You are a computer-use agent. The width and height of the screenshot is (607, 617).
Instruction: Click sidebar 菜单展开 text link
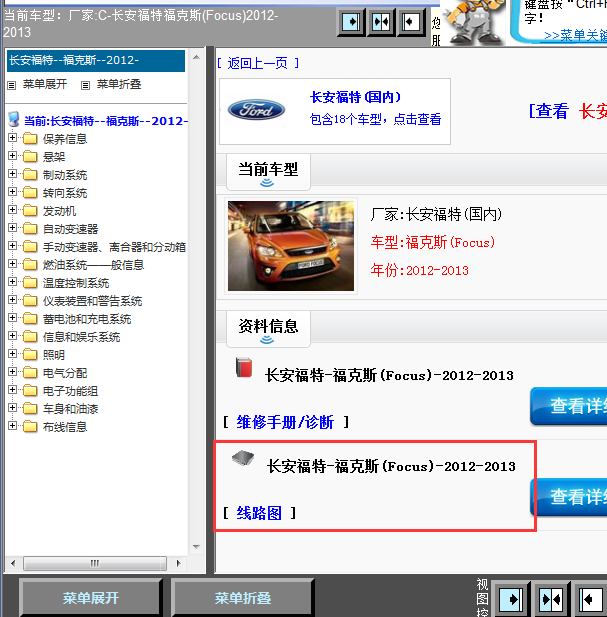coord(44,84)
